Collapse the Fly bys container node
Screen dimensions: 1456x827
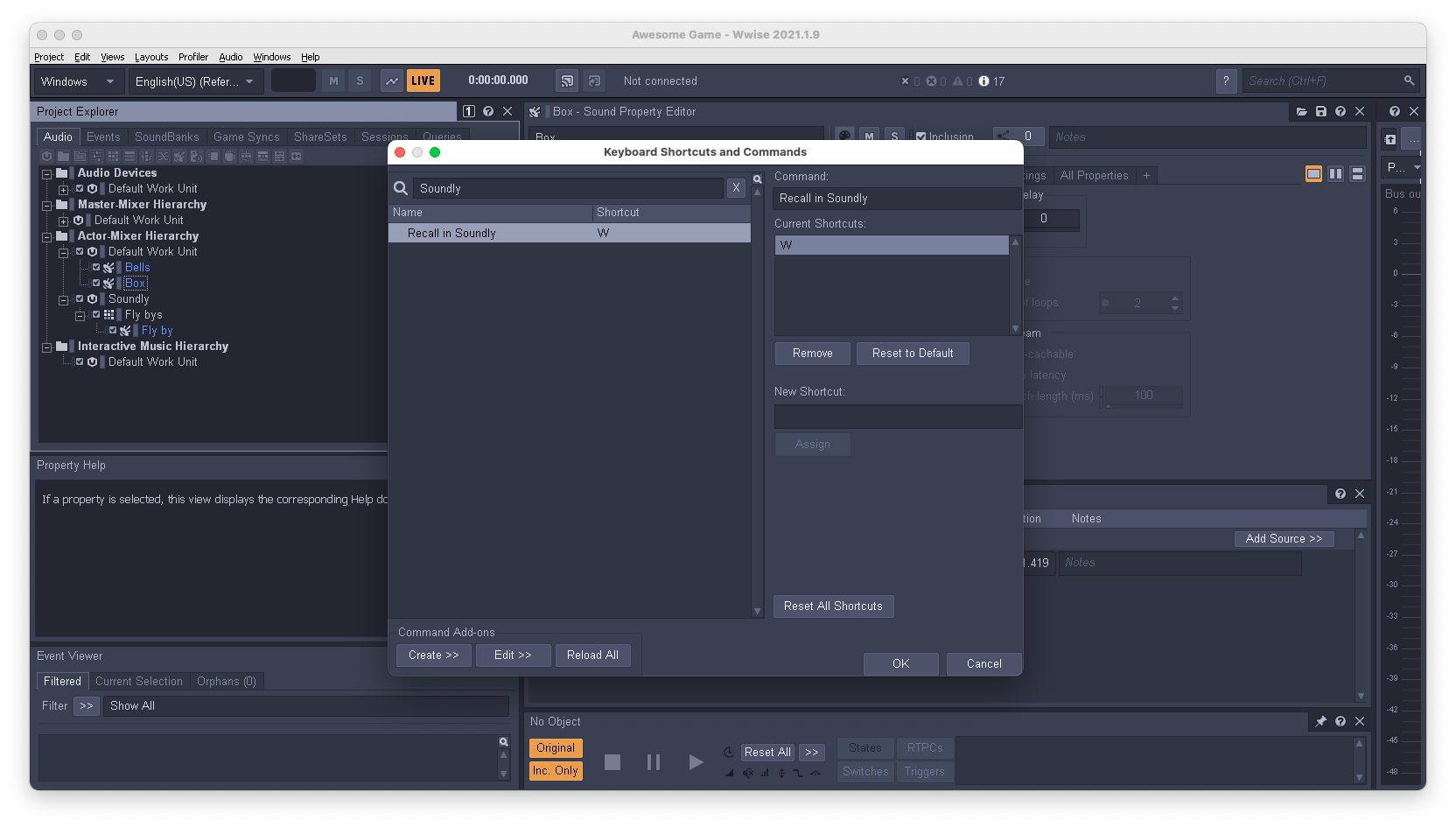pos(80,315)
